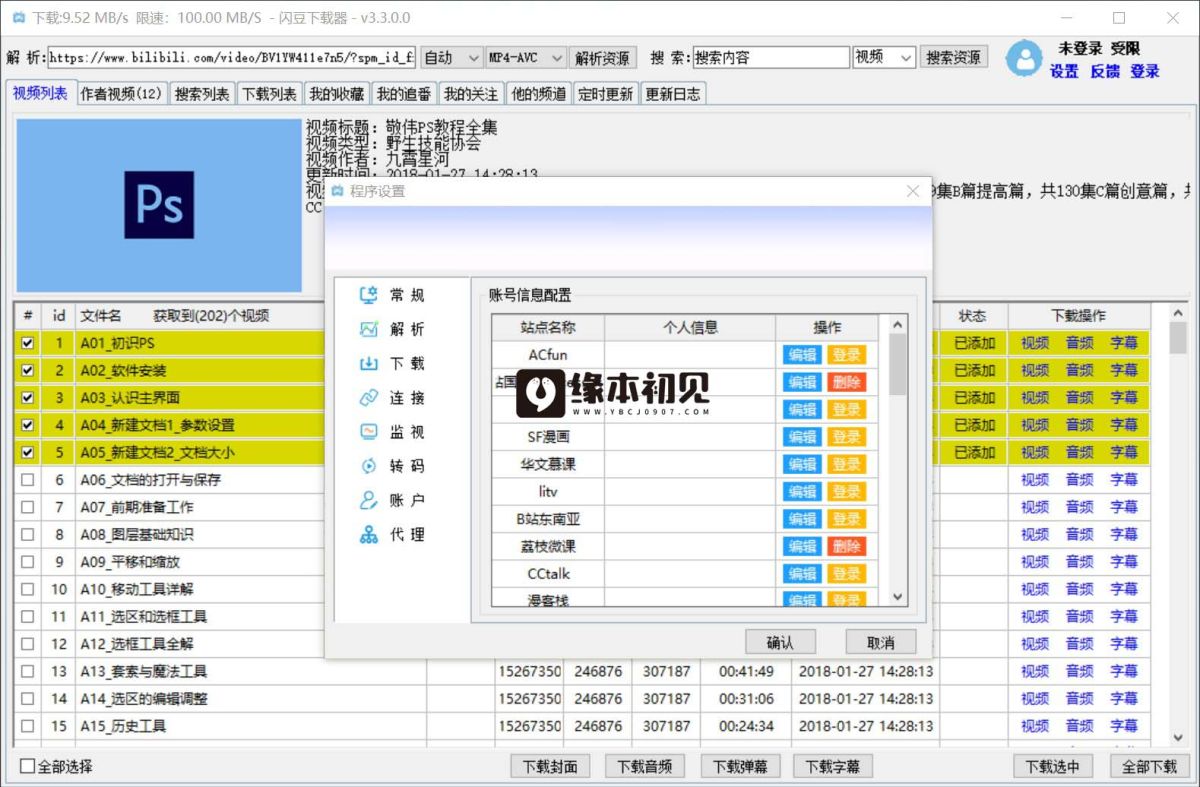Image resolution: width=1200 pixels, height=787 pixels.
Task: Click the 全部下载 button
Action: coord(1149,767)
